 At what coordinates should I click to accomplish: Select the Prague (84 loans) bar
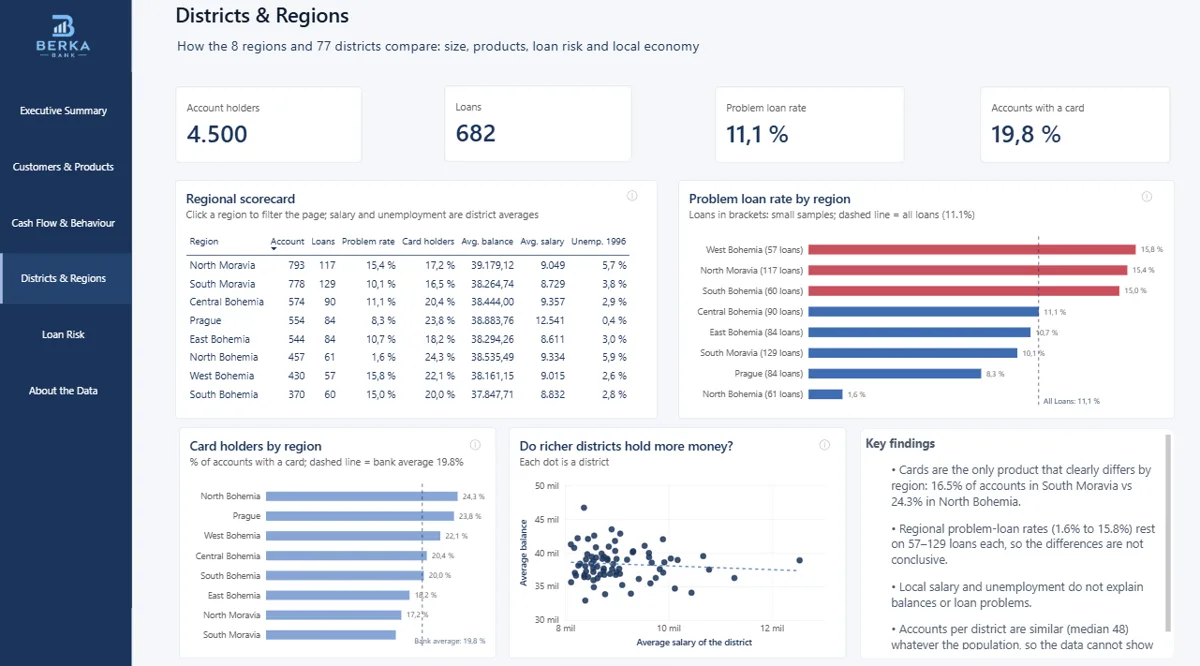(894, 373)
